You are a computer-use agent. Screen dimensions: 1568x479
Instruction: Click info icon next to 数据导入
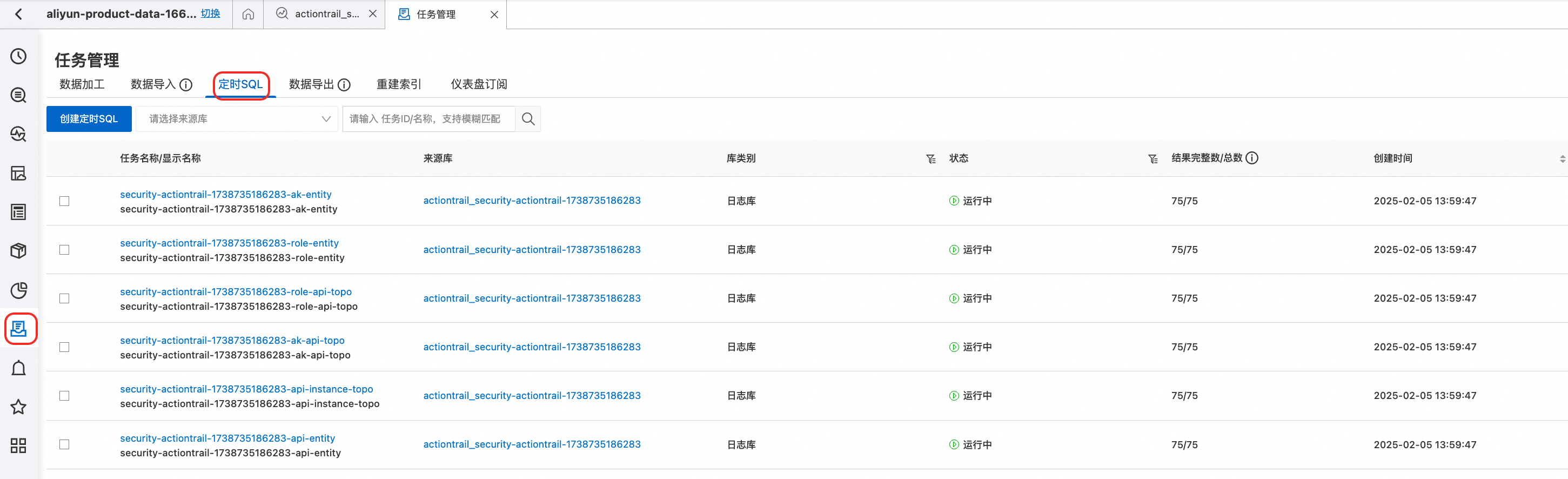point(186,85)
